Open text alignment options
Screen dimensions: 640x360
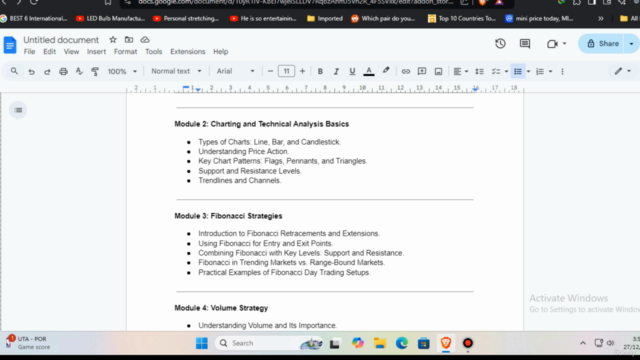click(x=460, y=71)
